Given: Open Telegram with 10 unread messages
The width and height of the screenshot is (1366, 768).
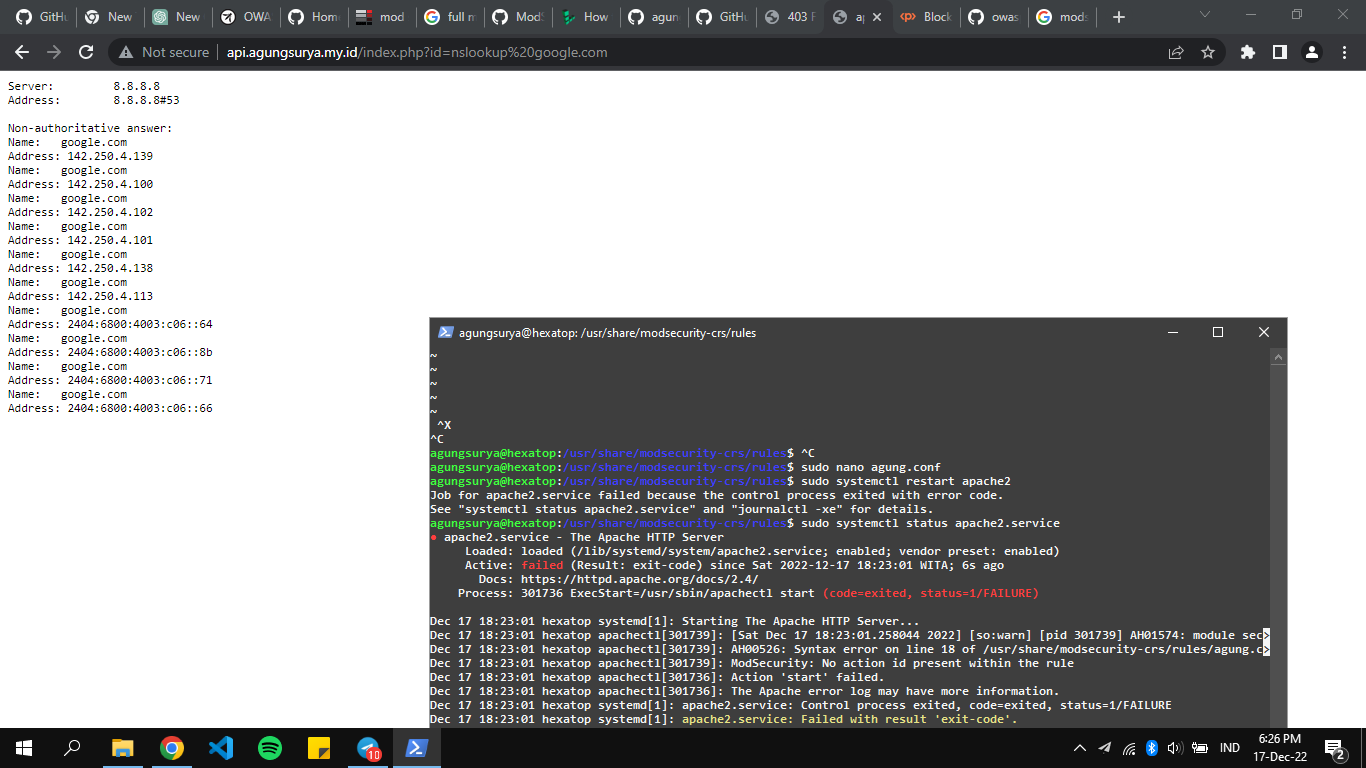Looking at the screenshot, I should (369, 747).
